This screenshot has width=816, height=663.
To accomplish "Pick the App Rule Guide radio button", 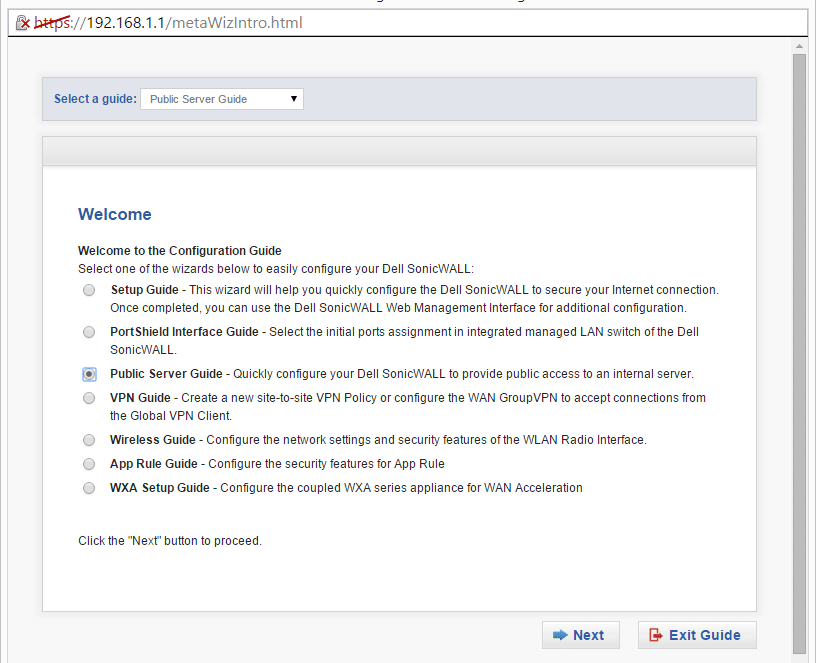I will [89, 464].
